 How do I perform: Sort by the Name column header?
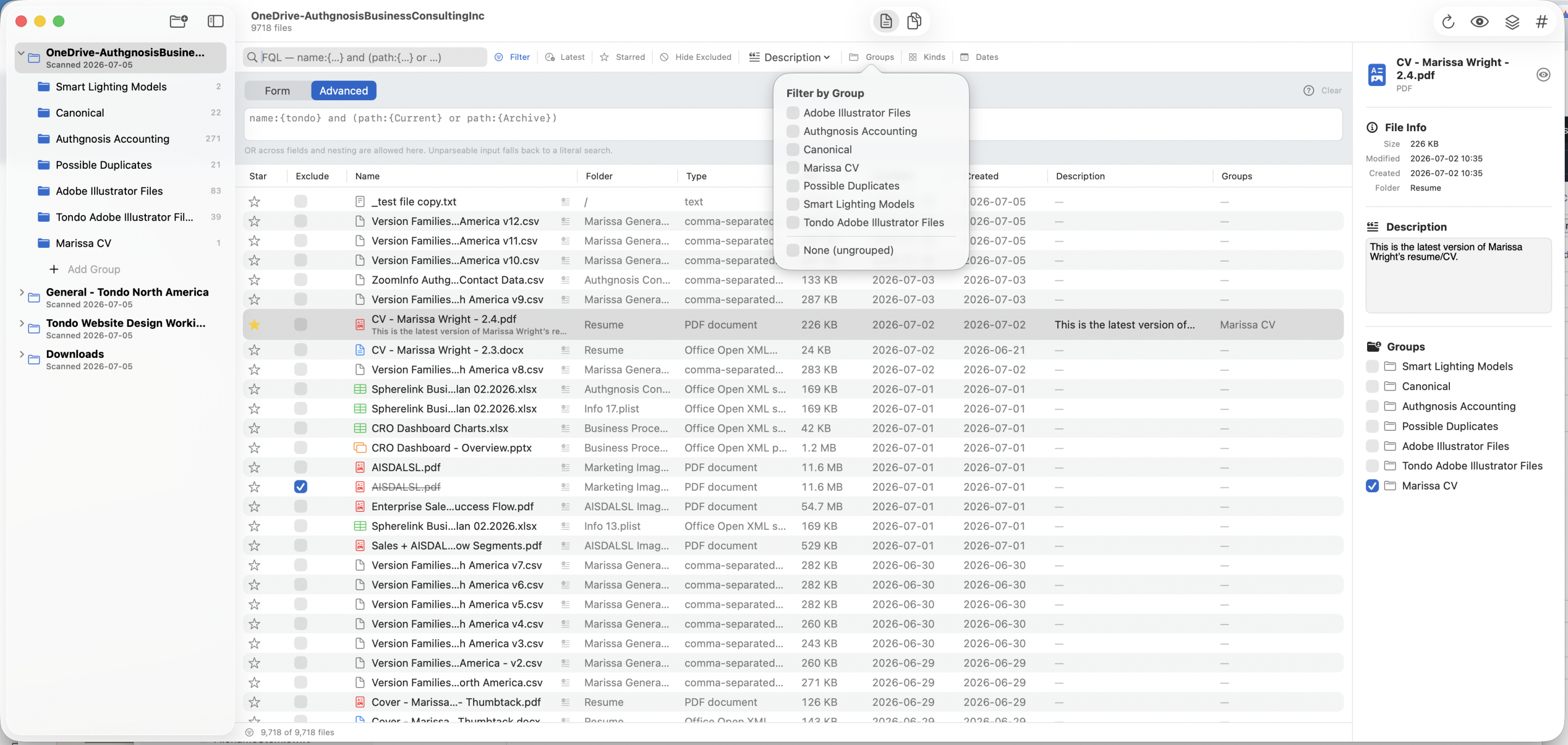(367, 176)
